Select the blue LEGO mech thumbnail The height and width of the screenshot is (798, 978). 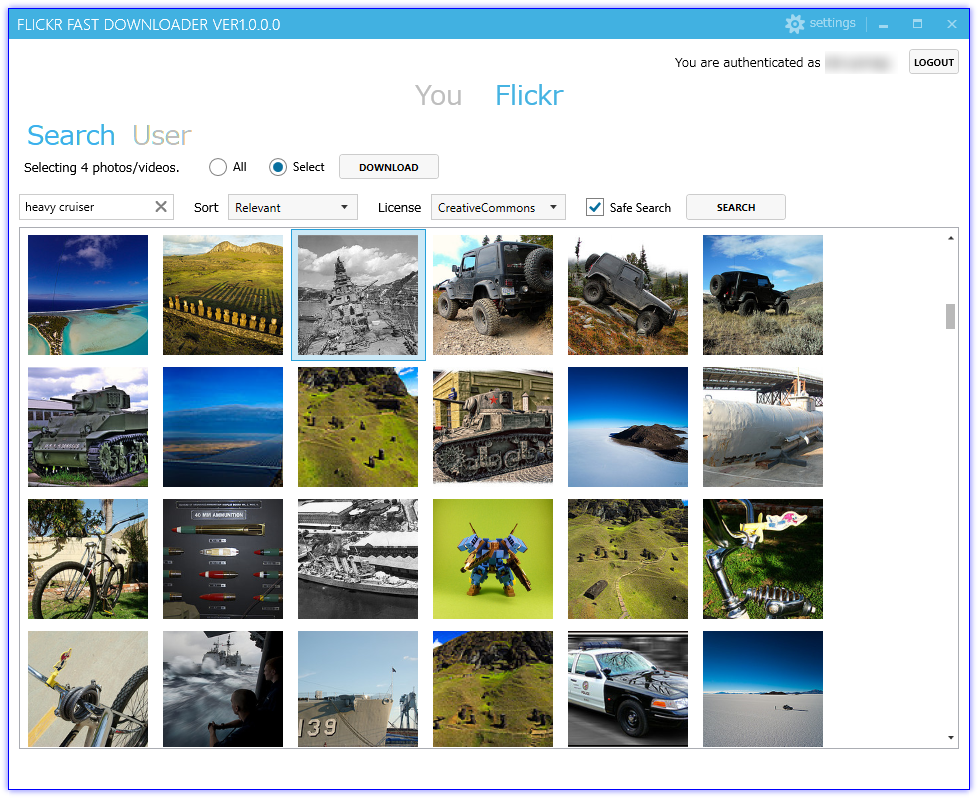click(493, 559)
